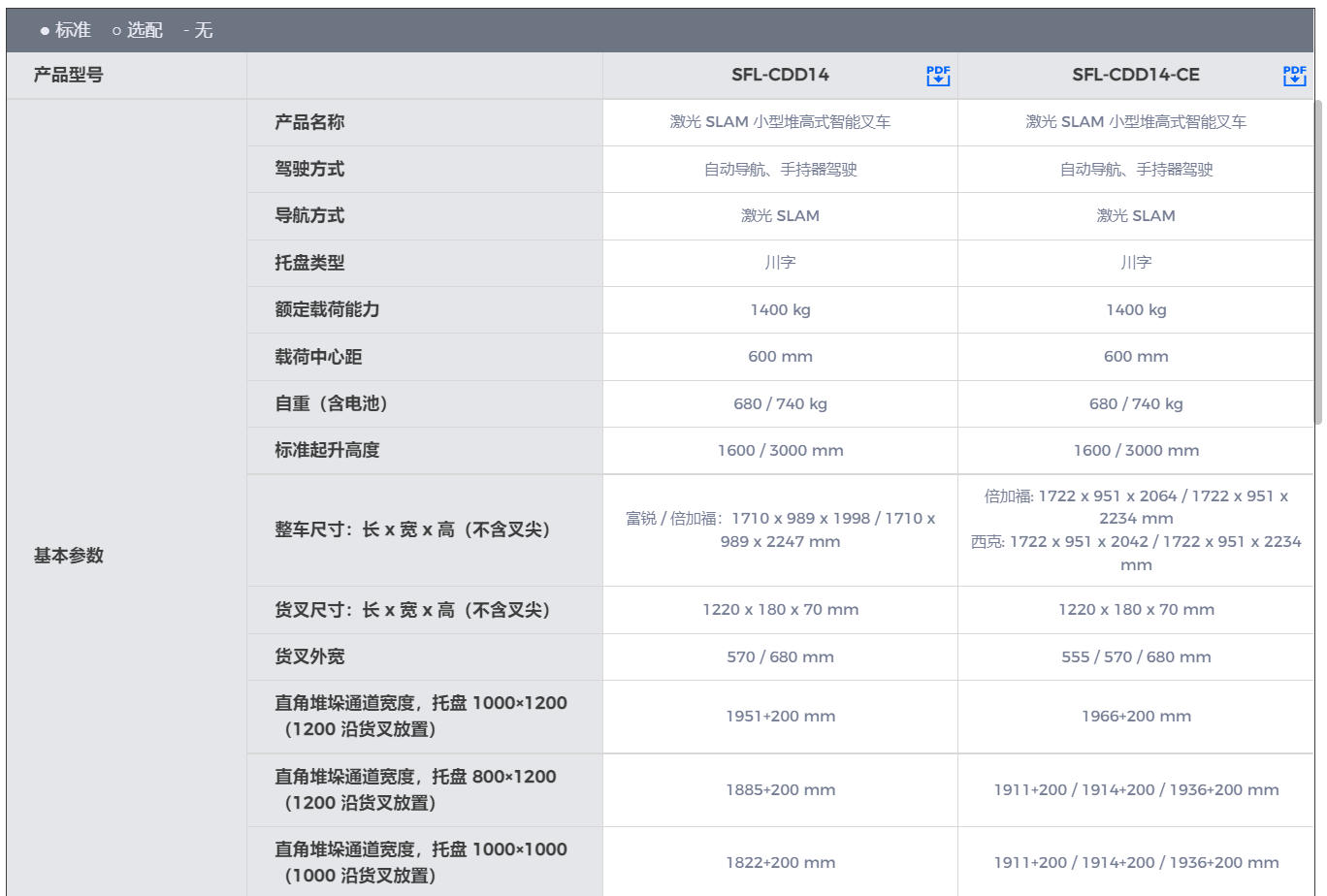Screen dimensions: 1327x896
Task: Select the SFL-CDD14-CE column header
Action: (1135, 75)
